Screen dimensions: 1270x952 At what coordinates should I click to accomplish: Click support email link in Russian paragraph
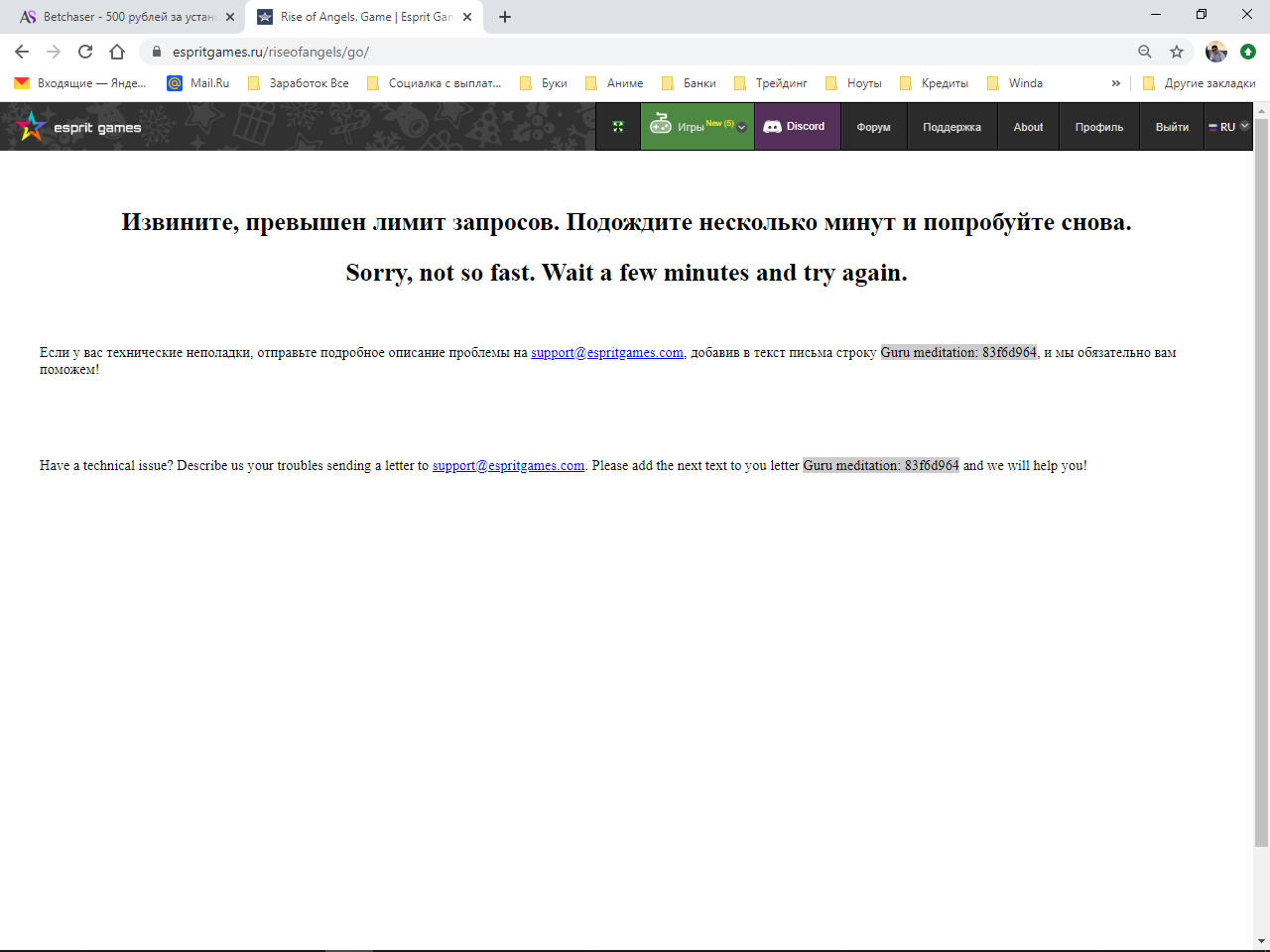coord(606,353)
